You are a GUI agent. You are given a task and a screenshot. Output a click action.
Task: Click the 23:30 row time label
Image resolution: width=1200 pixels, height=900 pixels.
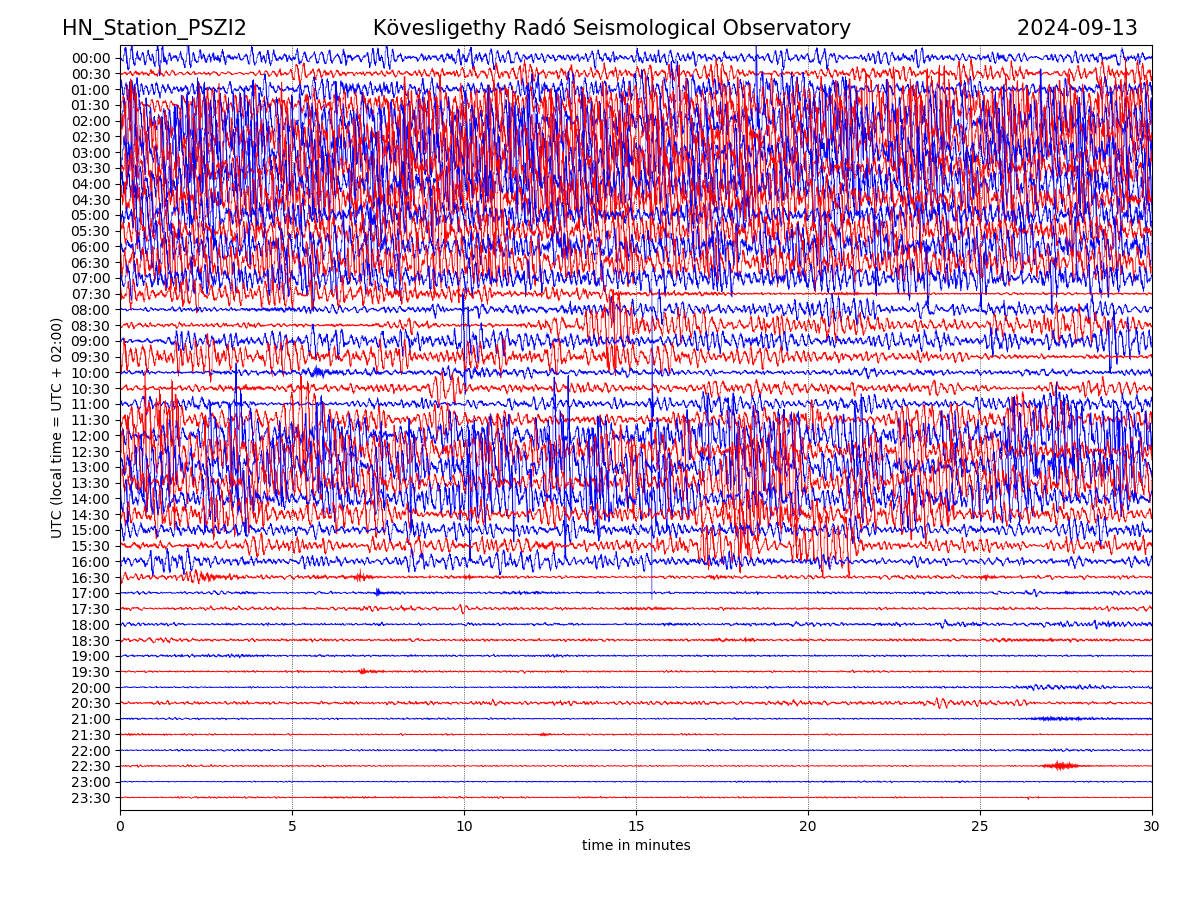click(90, 798)
